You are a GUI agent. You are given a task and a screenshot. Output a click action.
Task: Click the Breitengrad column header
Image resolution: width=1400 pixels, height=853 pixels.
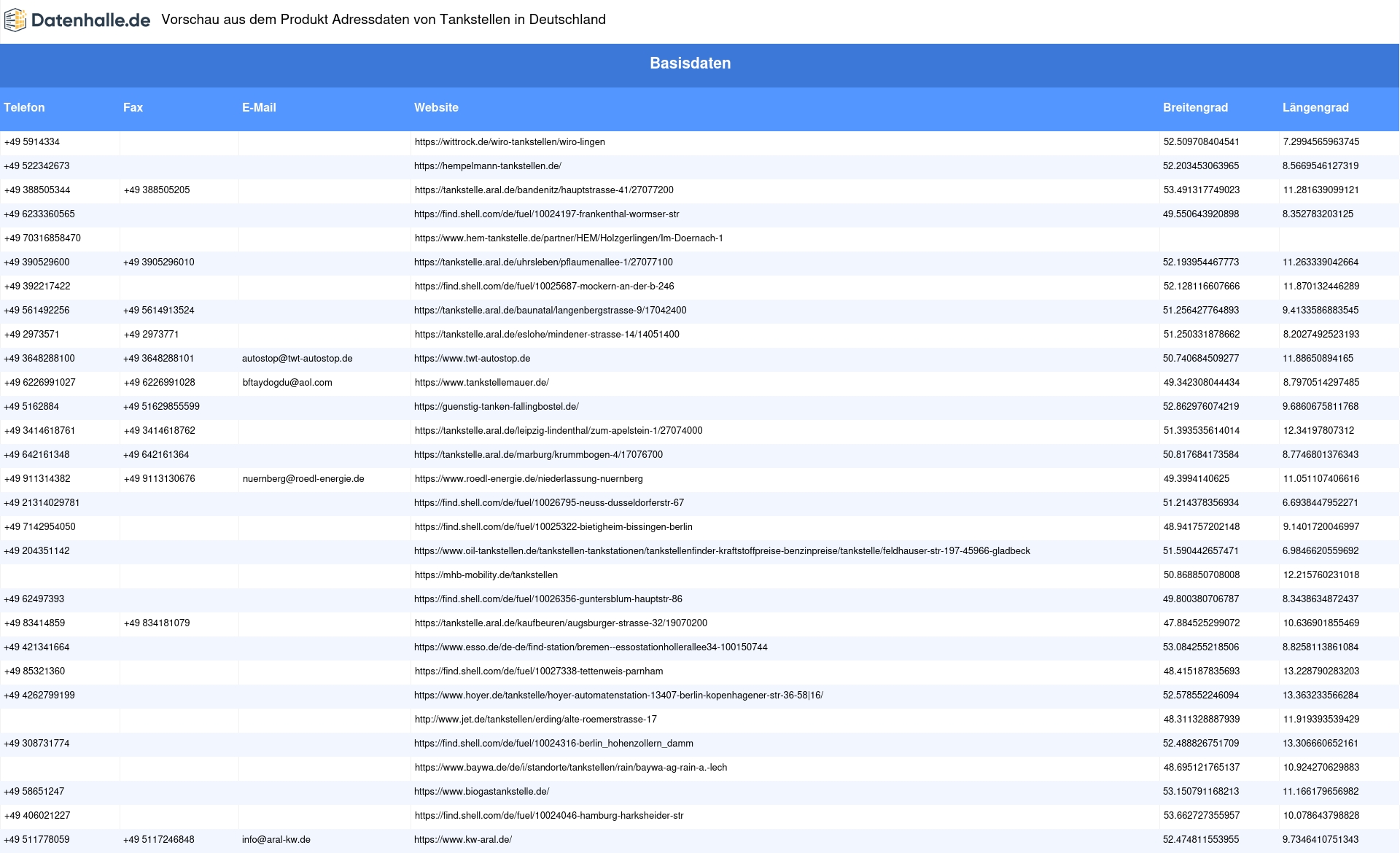1195,108
